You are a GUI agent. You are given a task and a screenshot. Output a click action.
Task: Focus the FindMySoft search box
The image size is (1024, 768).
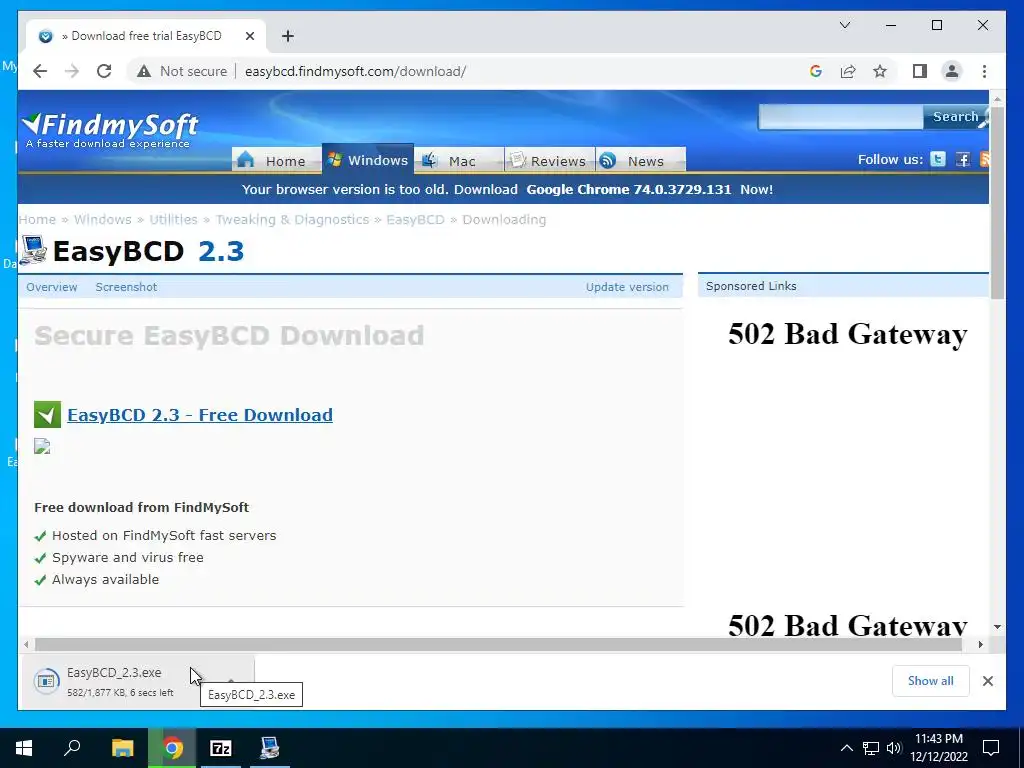[840, 117]
